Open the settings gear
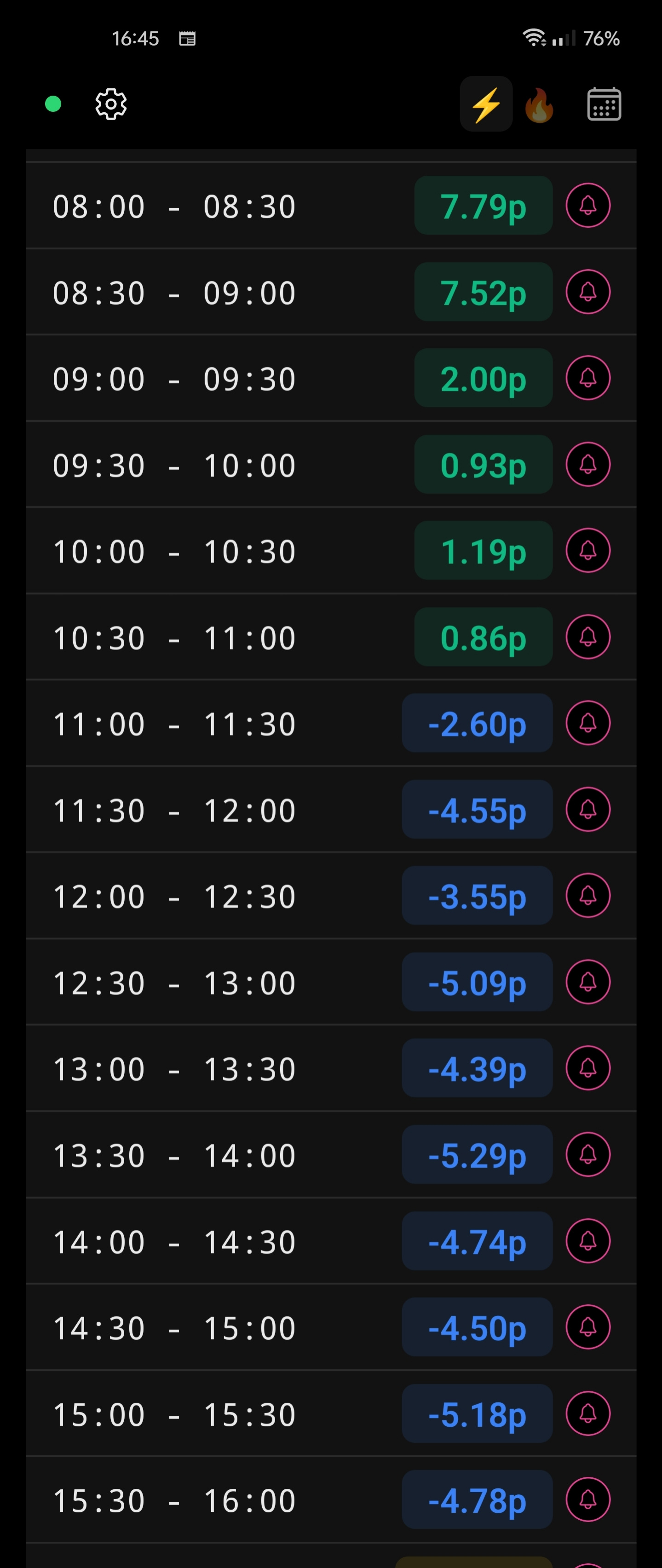The image size is (662, 1568). (x=111, y=104)
